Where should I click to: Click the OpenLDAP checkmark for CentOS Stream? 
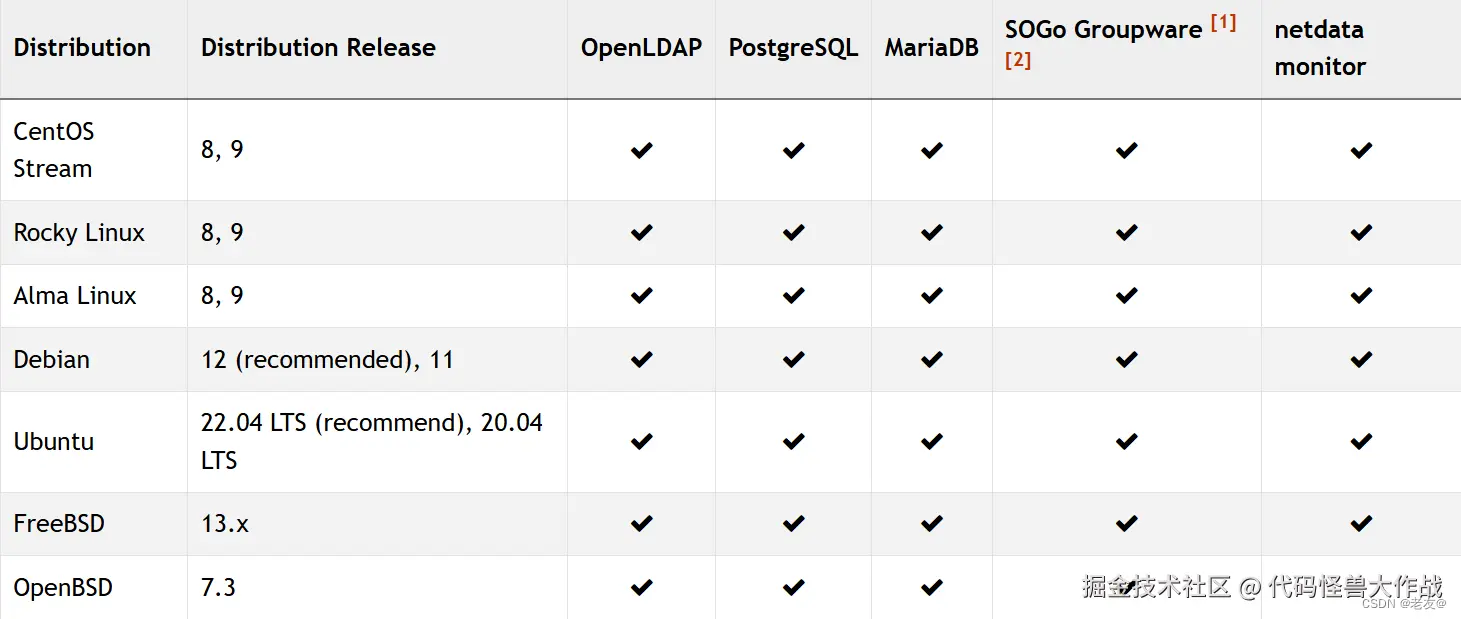pos(641,150)
